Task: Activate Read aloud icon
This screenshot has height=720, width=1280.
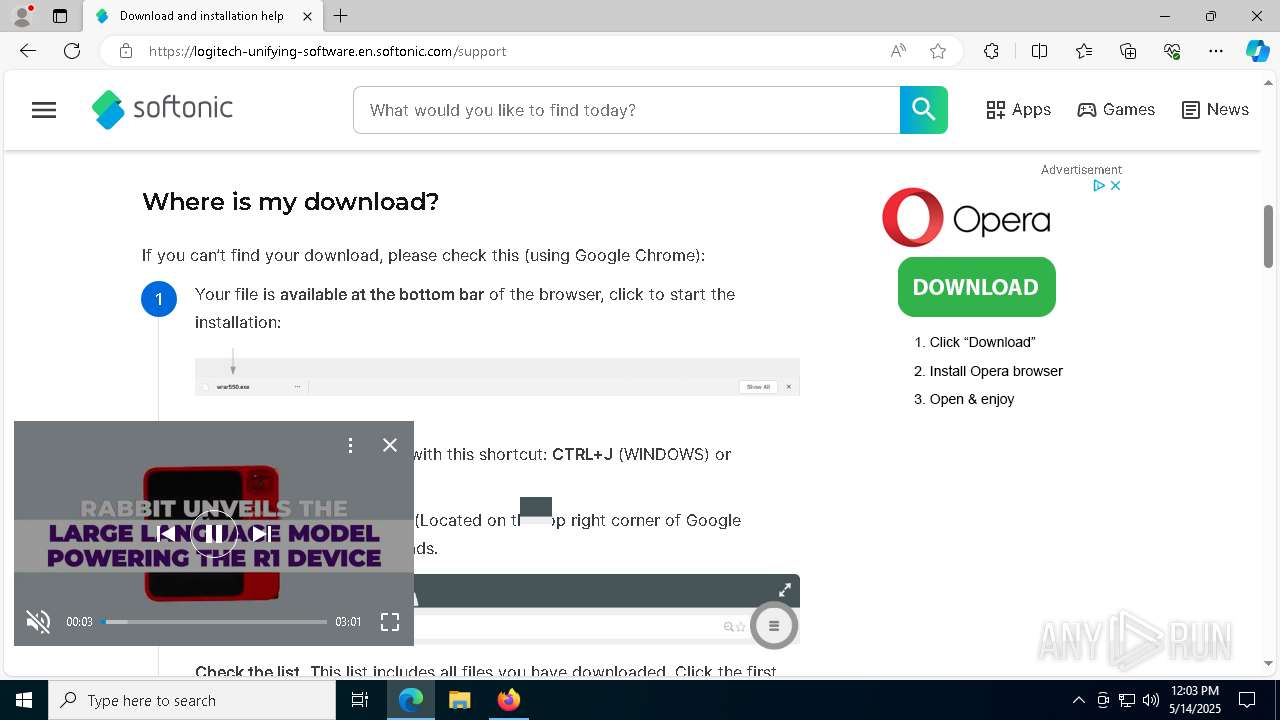Action: click(x=898, y=51)
